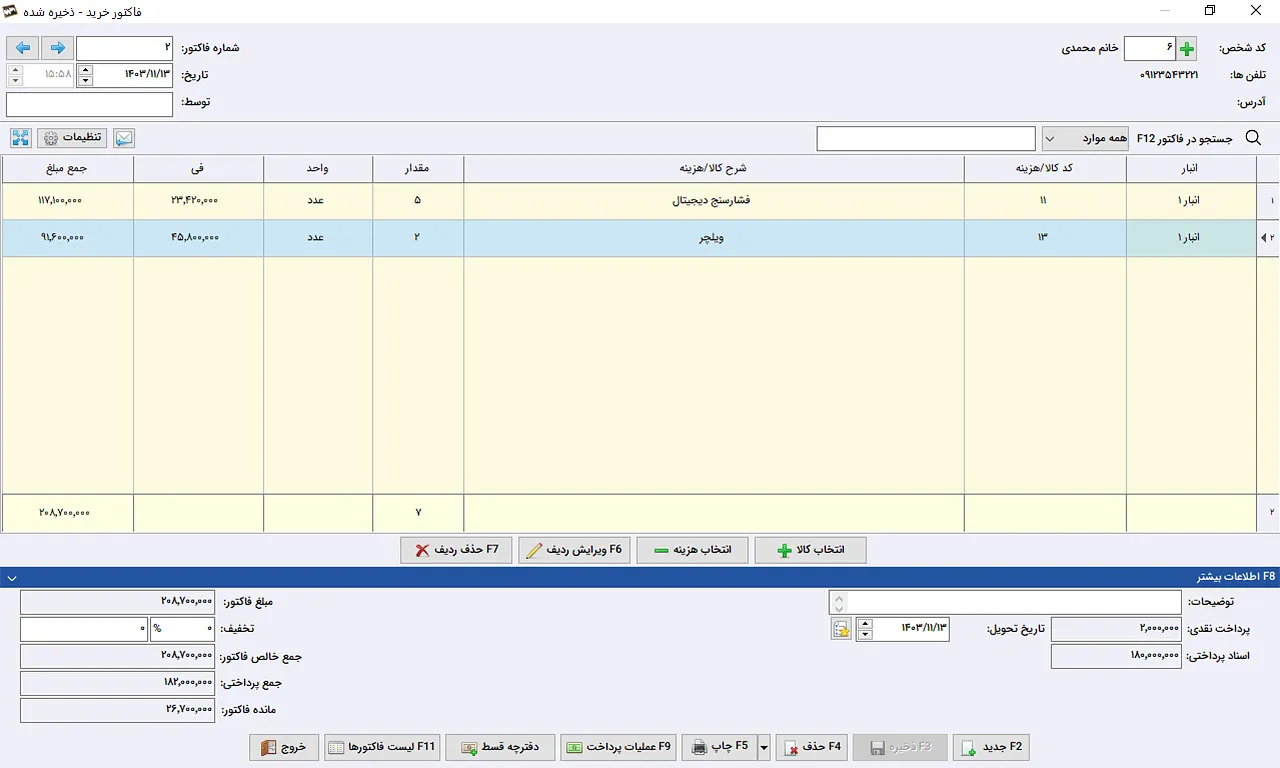Click F6 ویرایش ردیف button
This screenshot has height=768, width=1280.
tap(574, 550)
